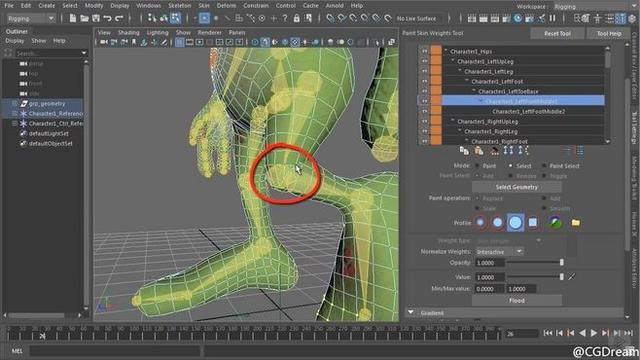Viewport: 640px width, 360px height.
Task: Open the Normalize Weights Interactive dropdown
Action: click(x=499, y=252)
